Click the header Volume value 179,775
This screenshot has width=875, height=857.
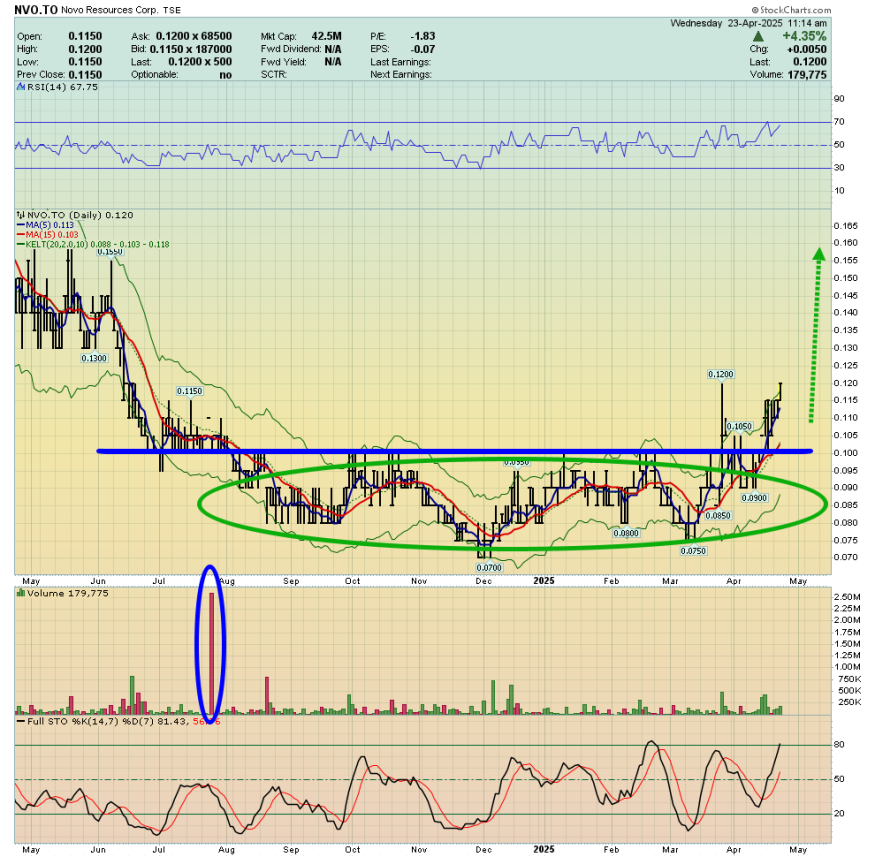pyautogui.click(x=807, y=75)
